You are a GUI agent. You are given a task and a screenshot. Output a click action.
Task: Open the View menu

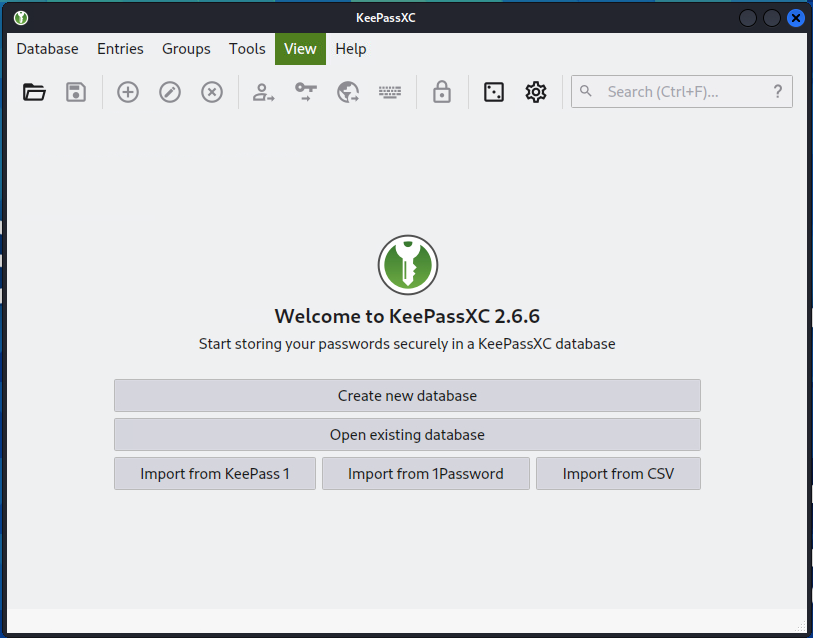(300, 49)
